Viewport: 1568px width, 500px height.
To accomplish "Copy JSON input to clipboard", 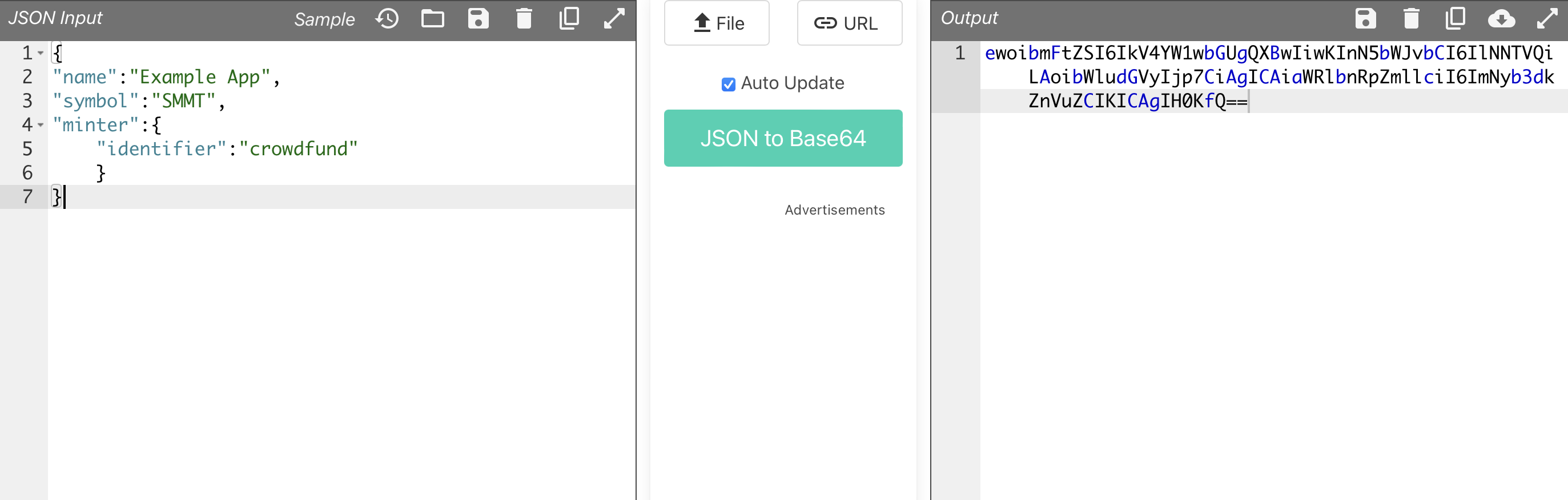I will pyautogui.click(x=569, y=19).
